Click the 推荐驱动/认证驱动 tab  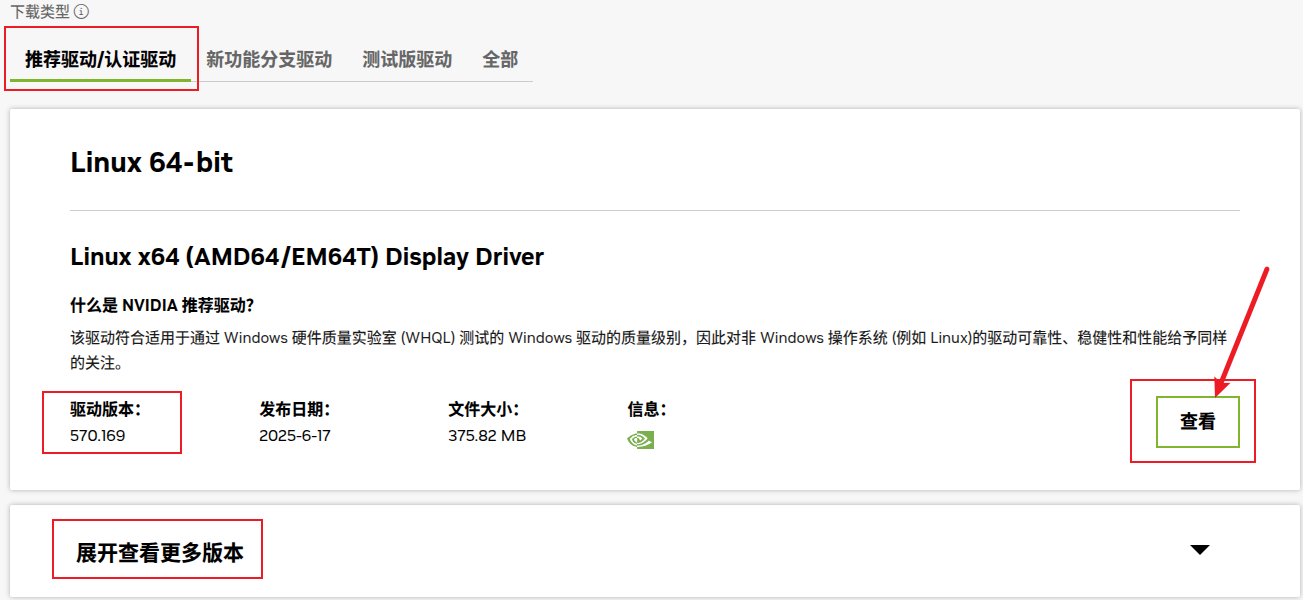(x=99, y=60)
